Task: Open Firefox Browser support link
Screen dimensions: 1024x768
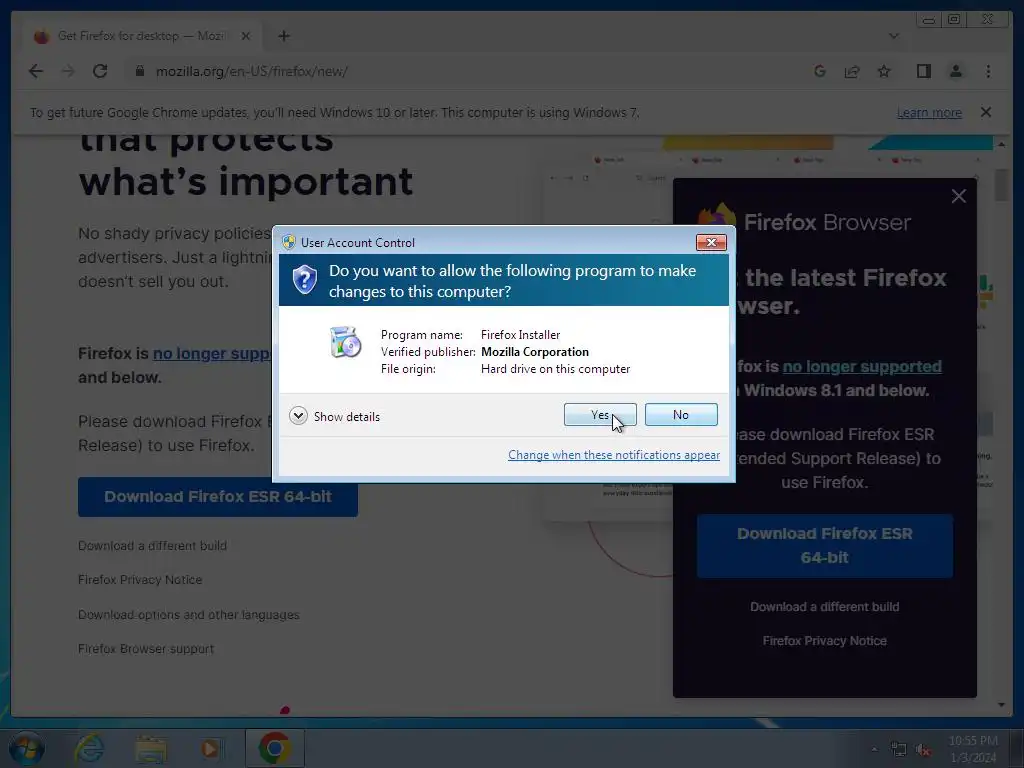Action: [146, 648]
